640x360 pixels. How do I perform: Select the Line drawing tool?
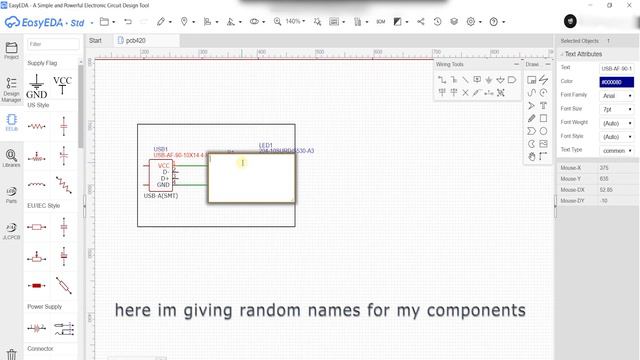(x=543, y=80)
